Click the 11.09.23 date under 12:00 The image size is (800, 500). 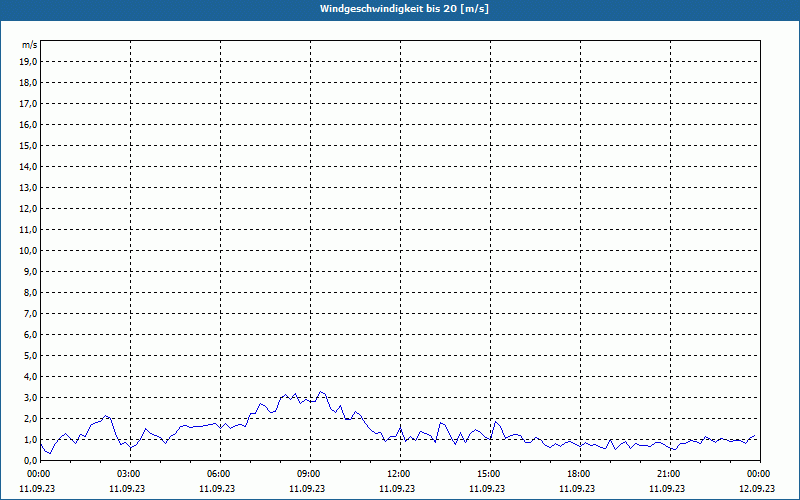(397, 488)
